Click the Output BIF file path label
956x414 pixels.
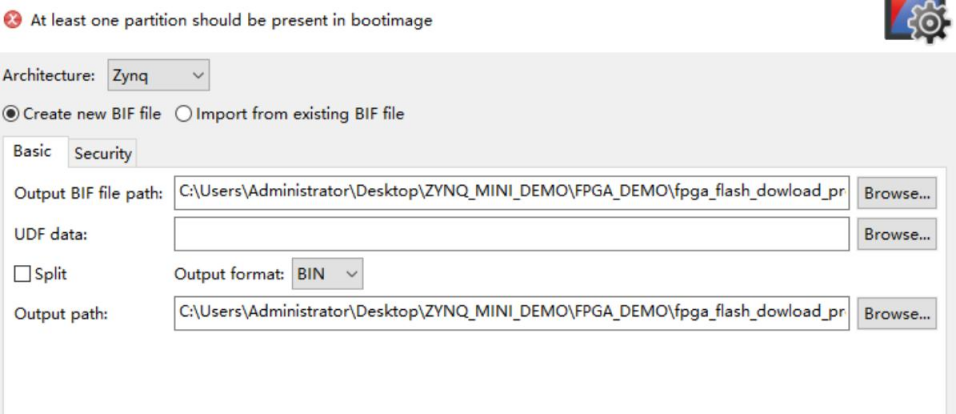click(88, 193)
